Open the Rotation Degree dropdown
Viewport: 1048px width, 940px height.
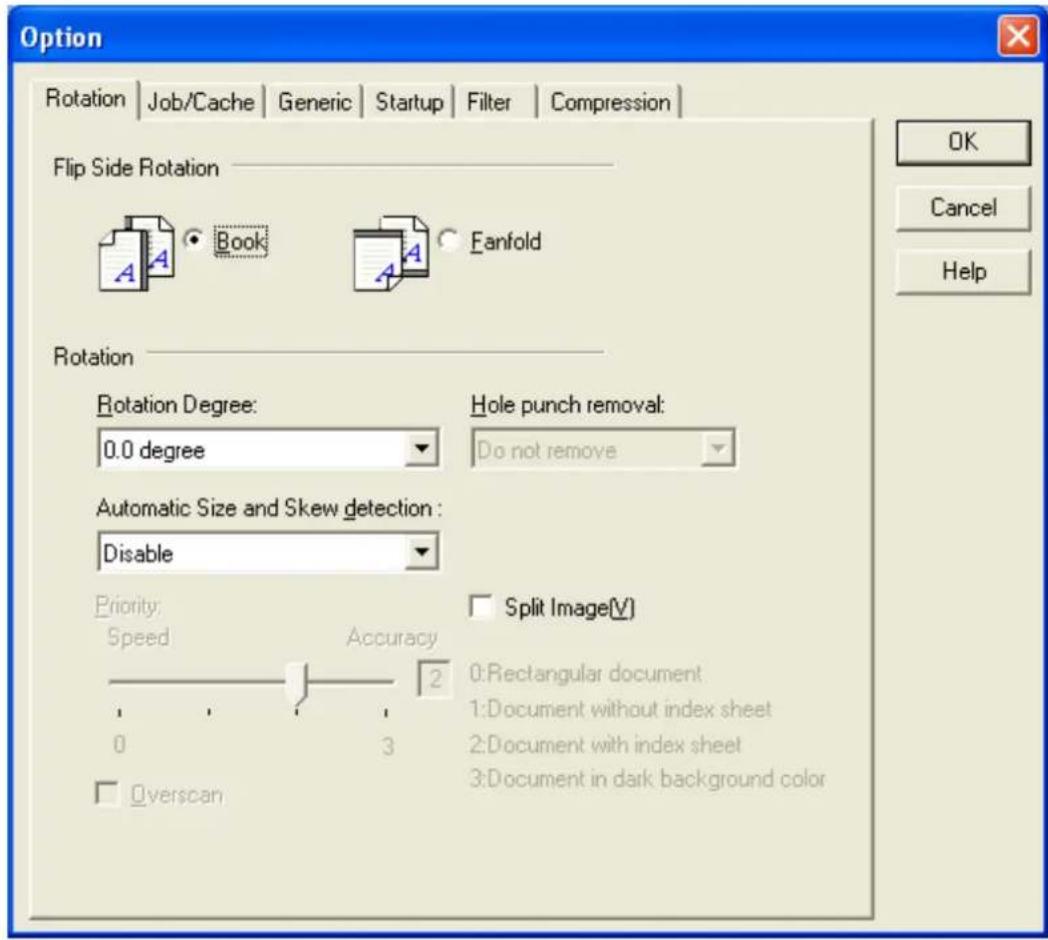268,449
